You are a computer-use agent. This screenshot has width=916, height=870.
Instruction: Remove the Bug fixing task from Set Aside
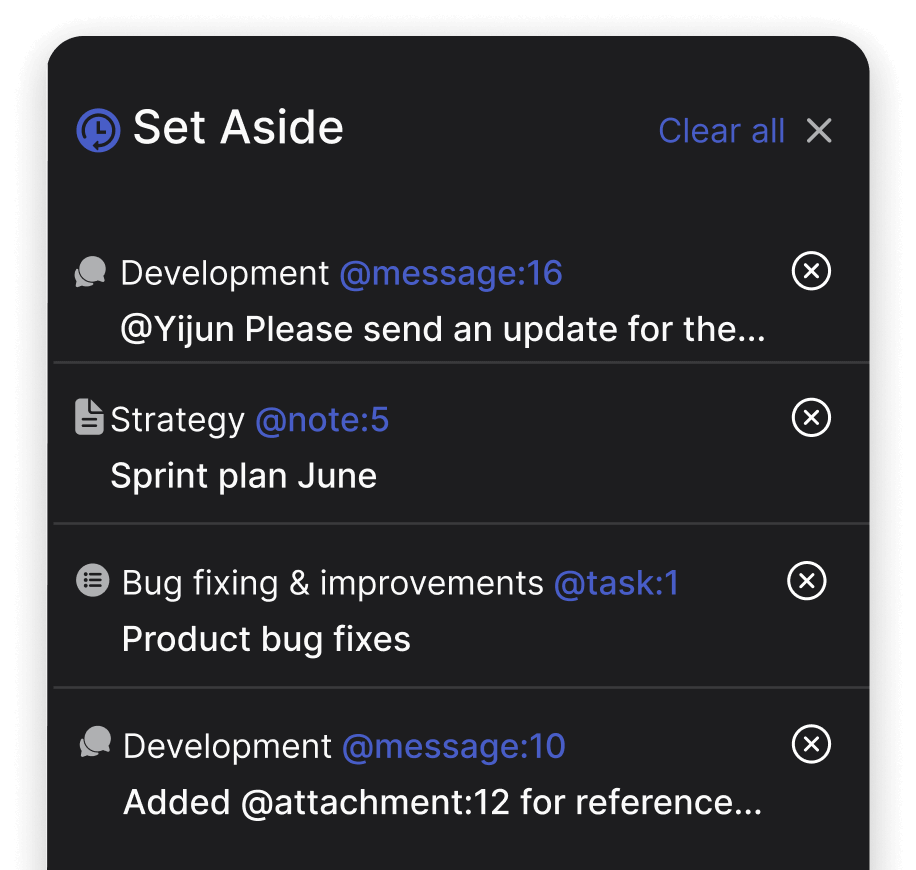[x=807, y=581]
